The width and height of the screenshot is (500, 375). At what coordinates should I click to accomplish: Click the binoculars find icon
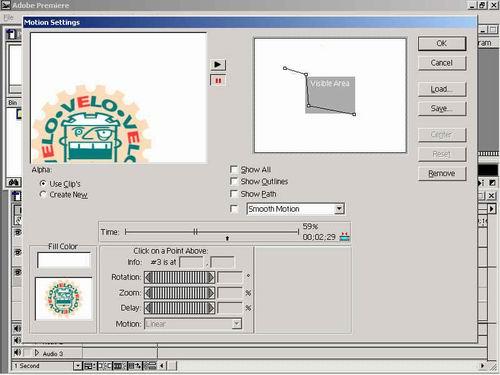pos(14,182)
